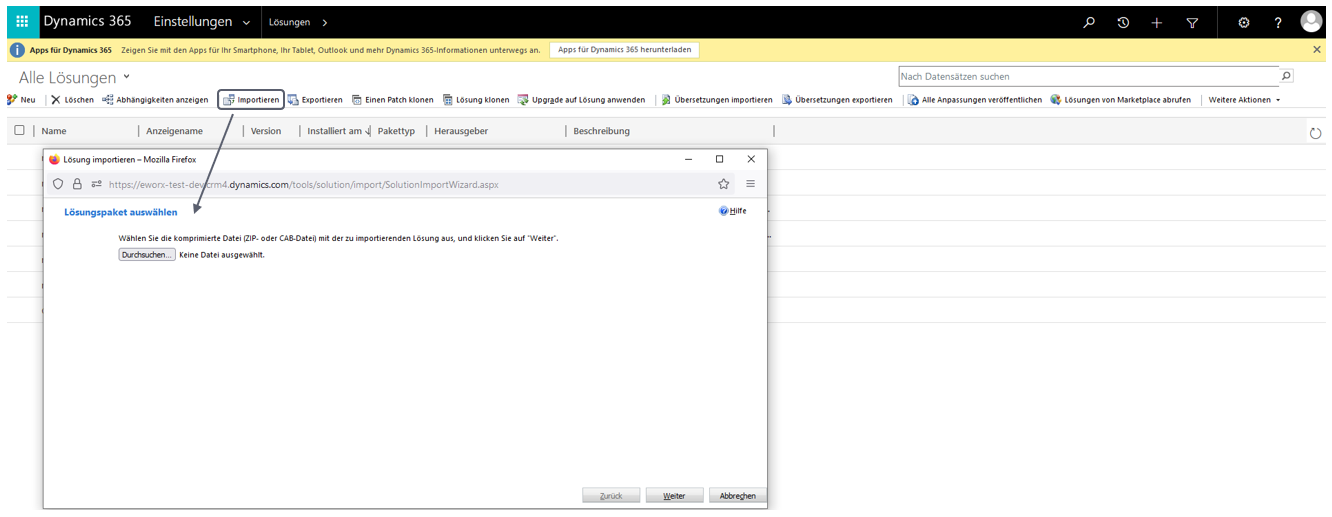Toggle the select-all checkbox in grid header
The height and width of the screenshot is (517, 1332).
point(19,131)
